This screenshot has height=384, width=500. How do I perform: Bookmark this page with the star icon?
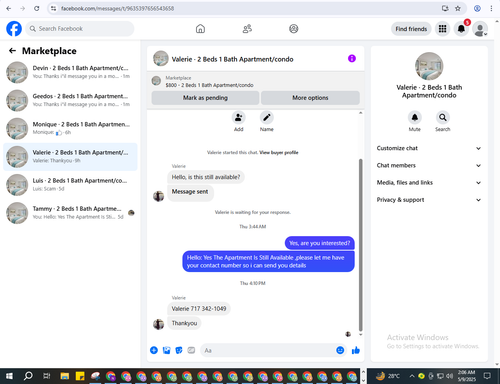(458, 8)
